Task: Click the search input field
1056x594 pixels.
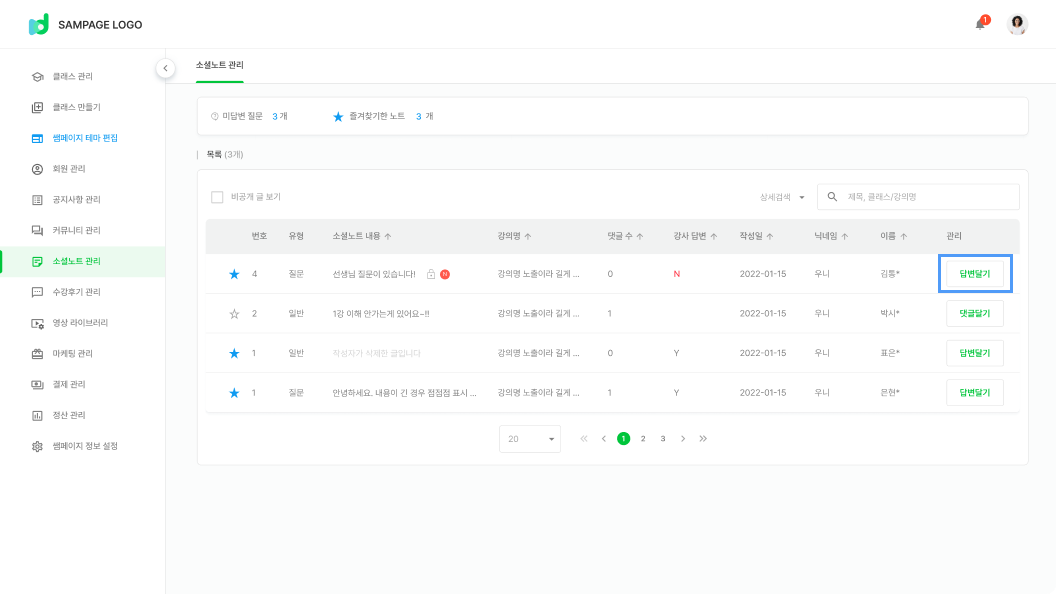Action: pos(925,197)
